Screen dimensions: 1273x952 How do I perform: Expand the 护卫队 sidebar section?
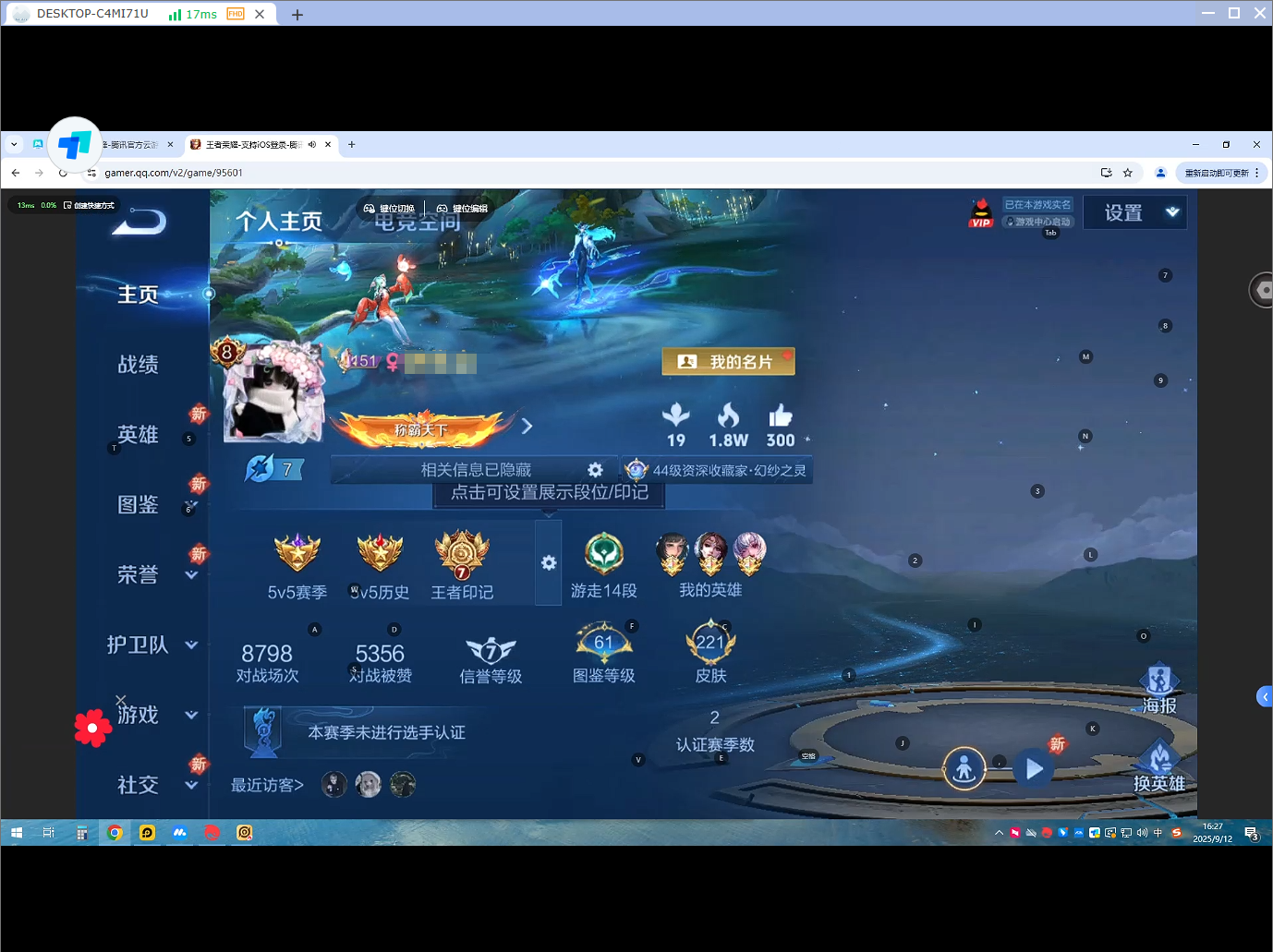coord(191,645)
